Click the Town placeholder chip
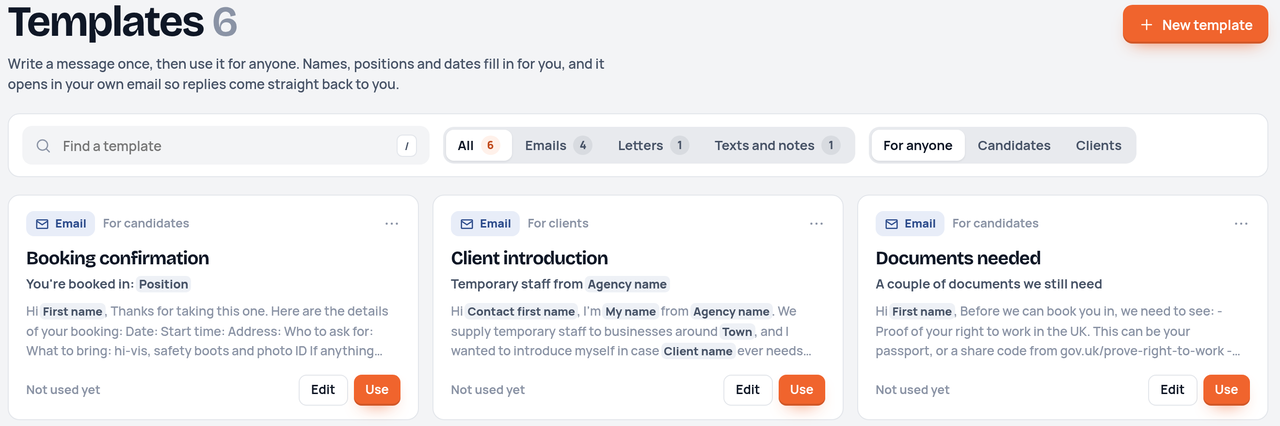This screenshot has width=1280, height=426. 737,331
